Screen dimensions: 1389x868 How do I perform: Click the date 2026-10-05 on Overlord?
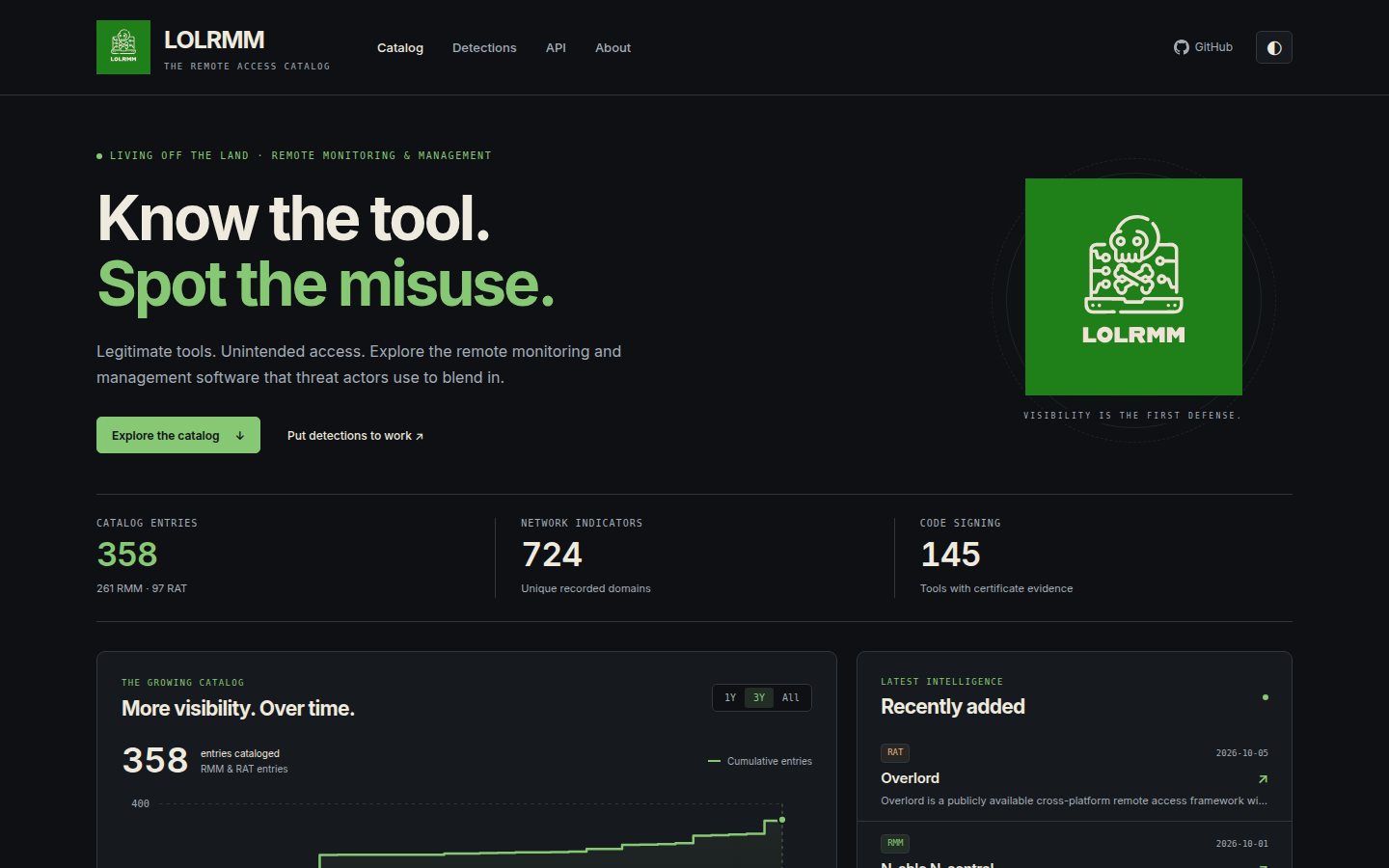tap(1241, 753)
